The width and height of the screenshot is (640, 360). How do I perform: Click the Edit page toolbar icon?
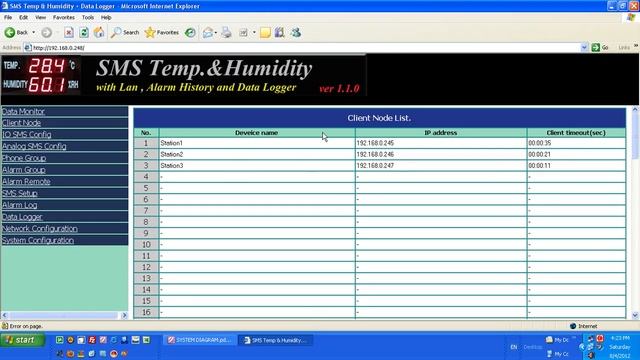click(x=244, y=33)
